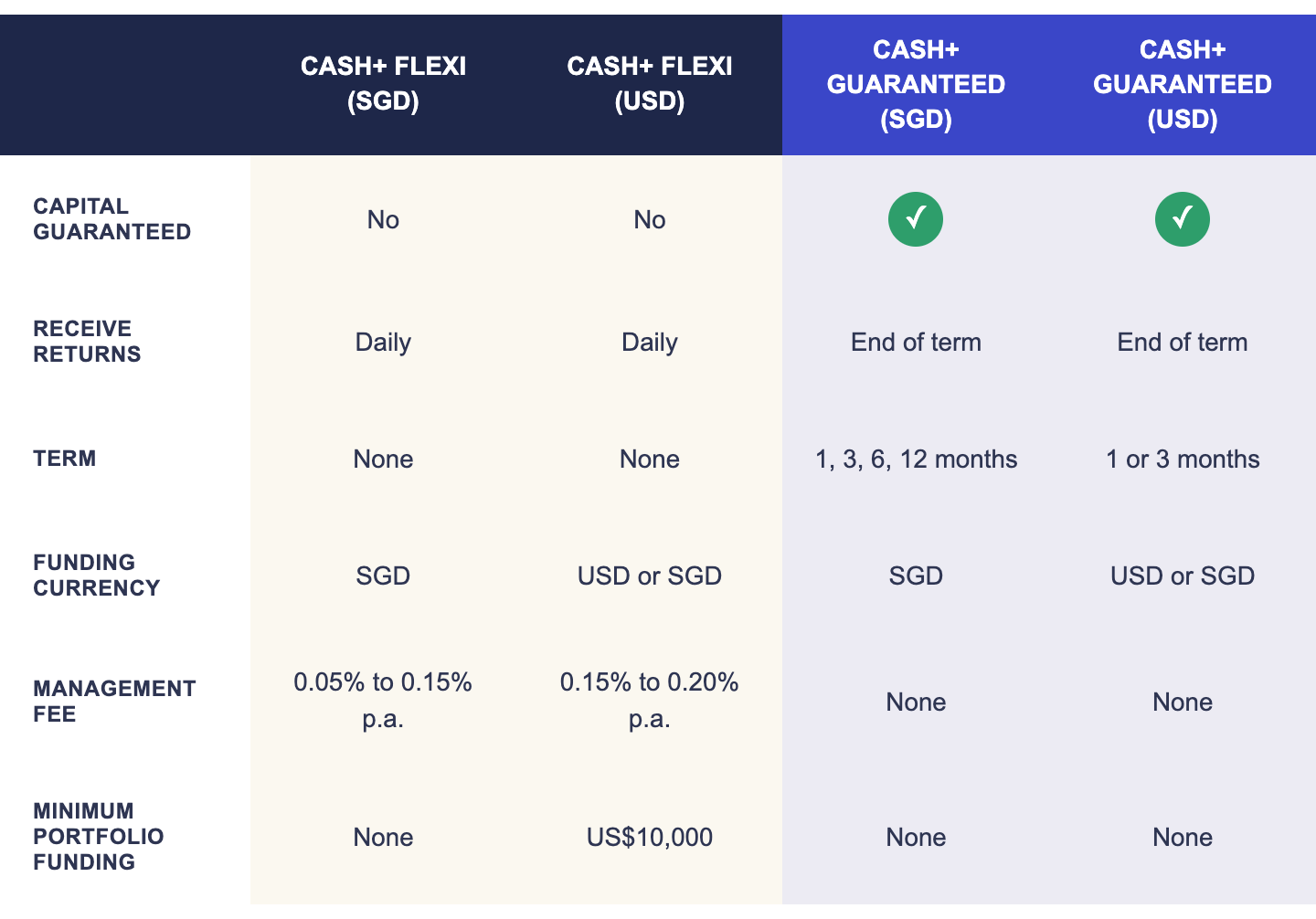The image size is (1316, 919).
Task: Click the 0.15% to 0.20% p.a. fee cell
Action: 650,701
